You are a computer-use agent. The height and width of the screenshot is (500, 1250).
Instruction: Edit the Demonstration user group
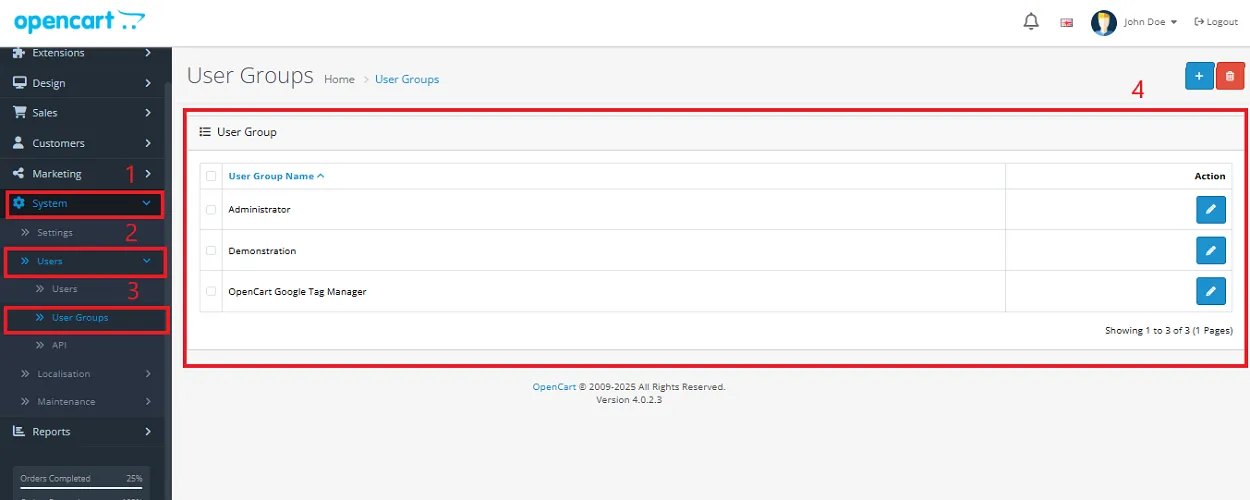(x=1210, y=250)
